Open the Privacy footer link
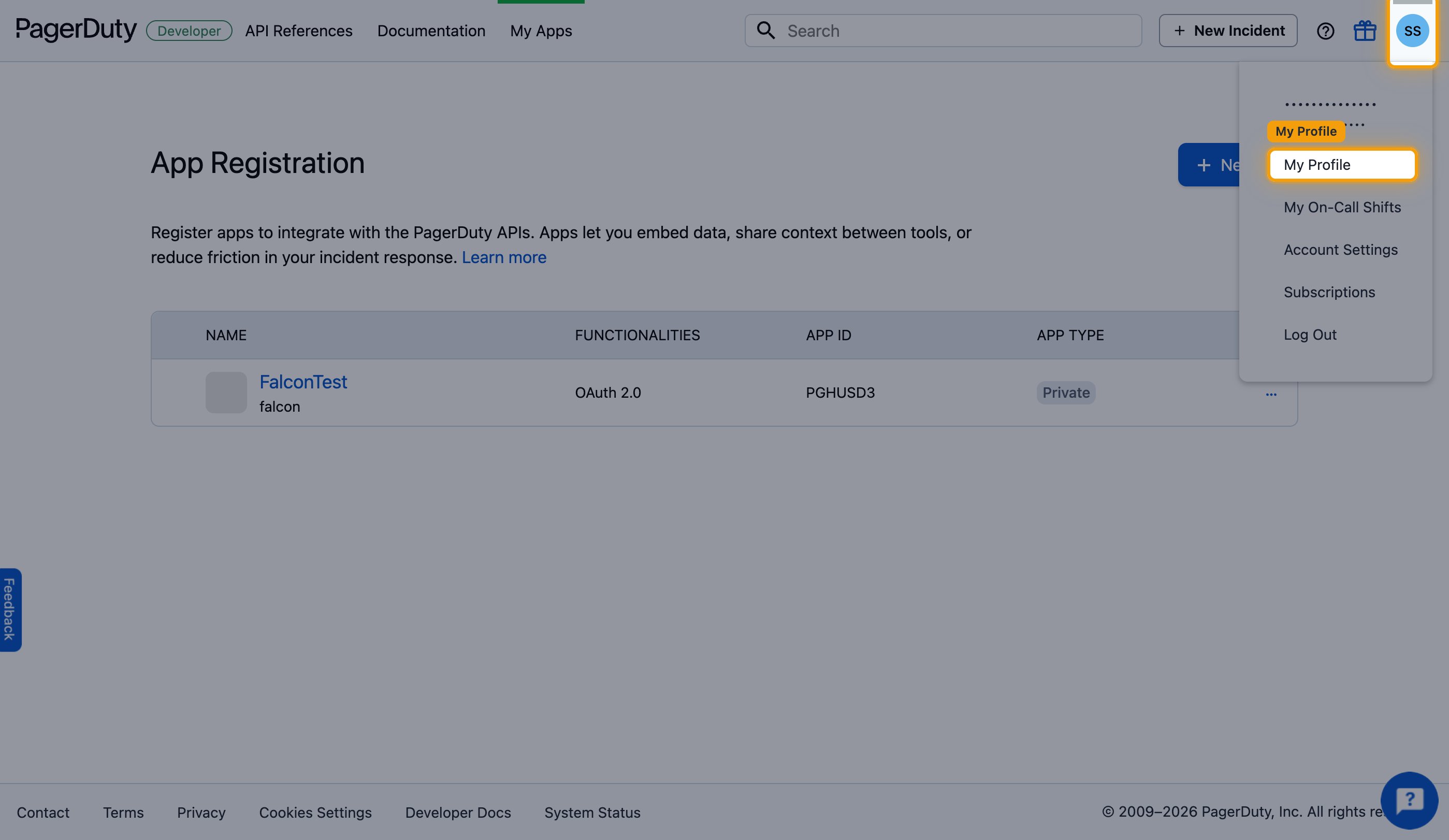This screenshot has width=1449, height=840. coord(201,813)
